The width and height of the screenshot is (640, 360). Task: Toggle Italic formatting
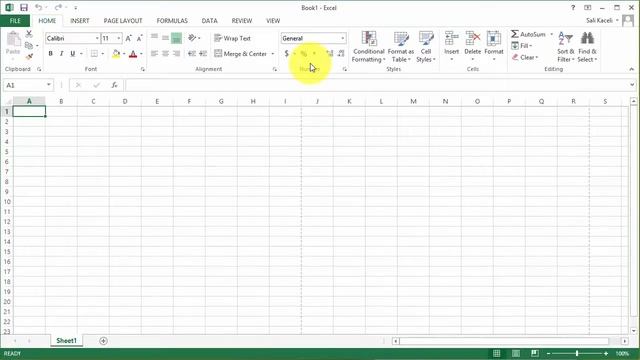pyautogui.click(x=62, y=54)
